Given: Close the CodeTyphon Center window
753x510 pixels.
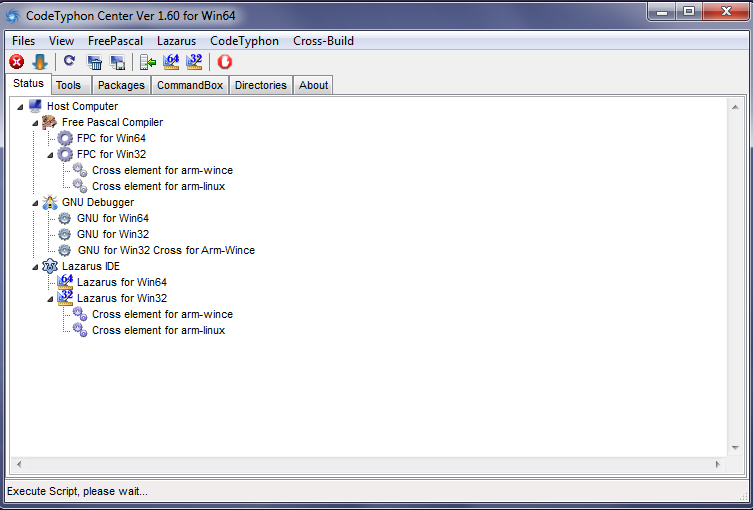Looking at the screenshot, I should point(726,12).
